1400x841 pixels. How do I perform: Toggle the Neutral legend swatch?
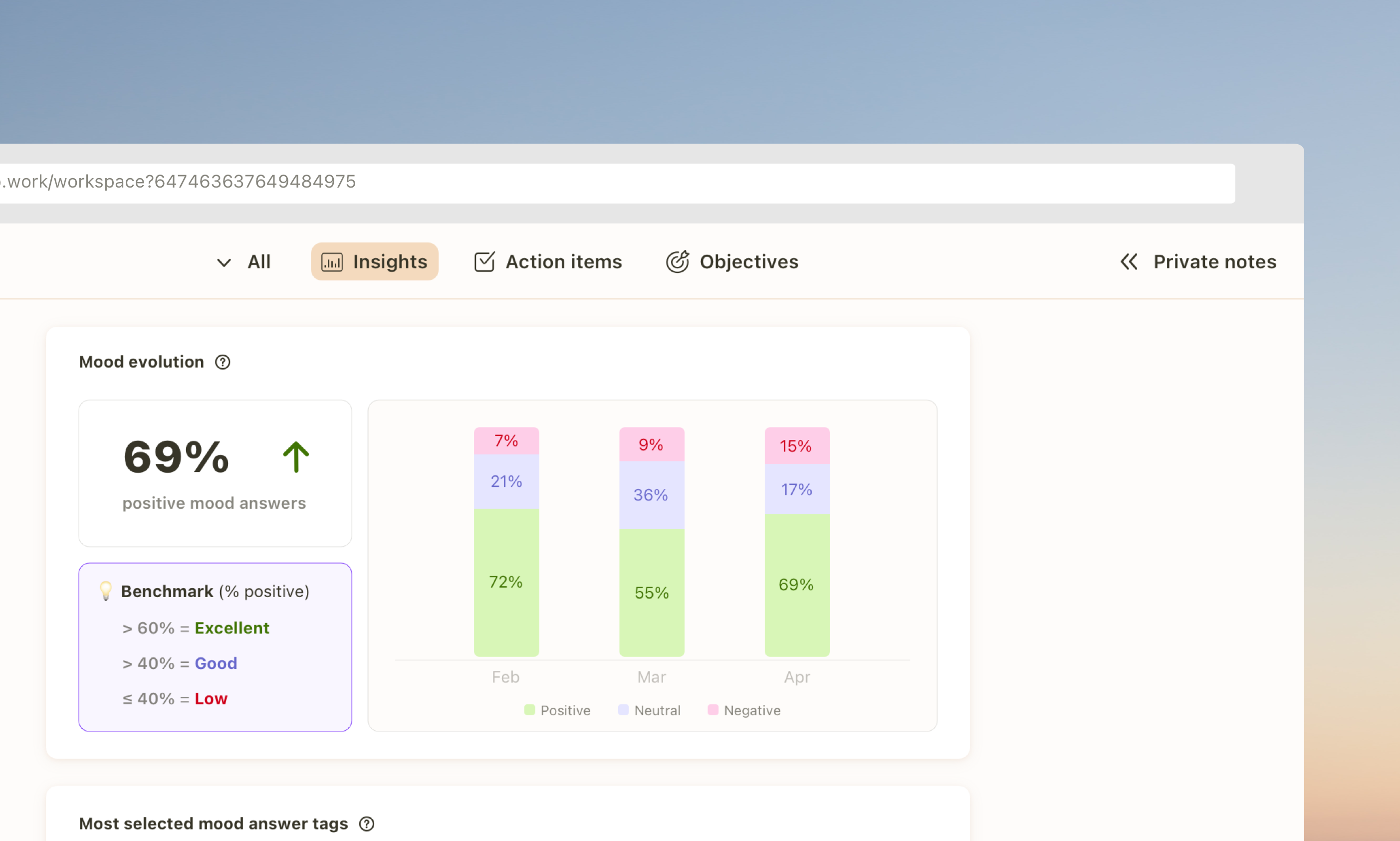point(623,709)
